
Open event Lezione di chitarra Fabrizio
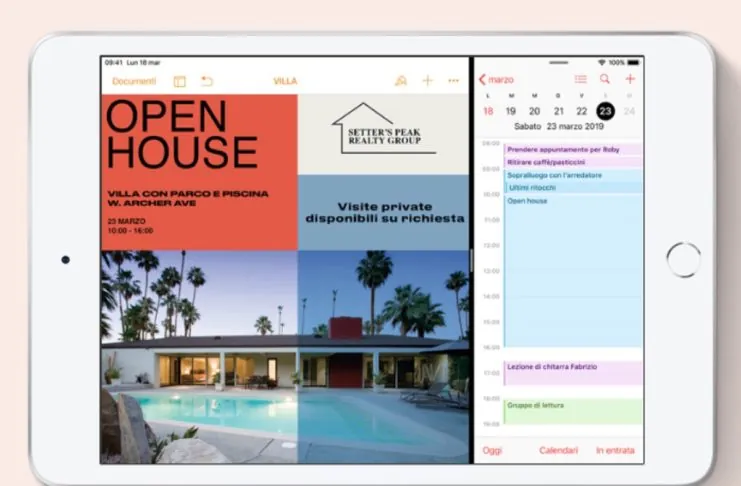tap(573, 373)
